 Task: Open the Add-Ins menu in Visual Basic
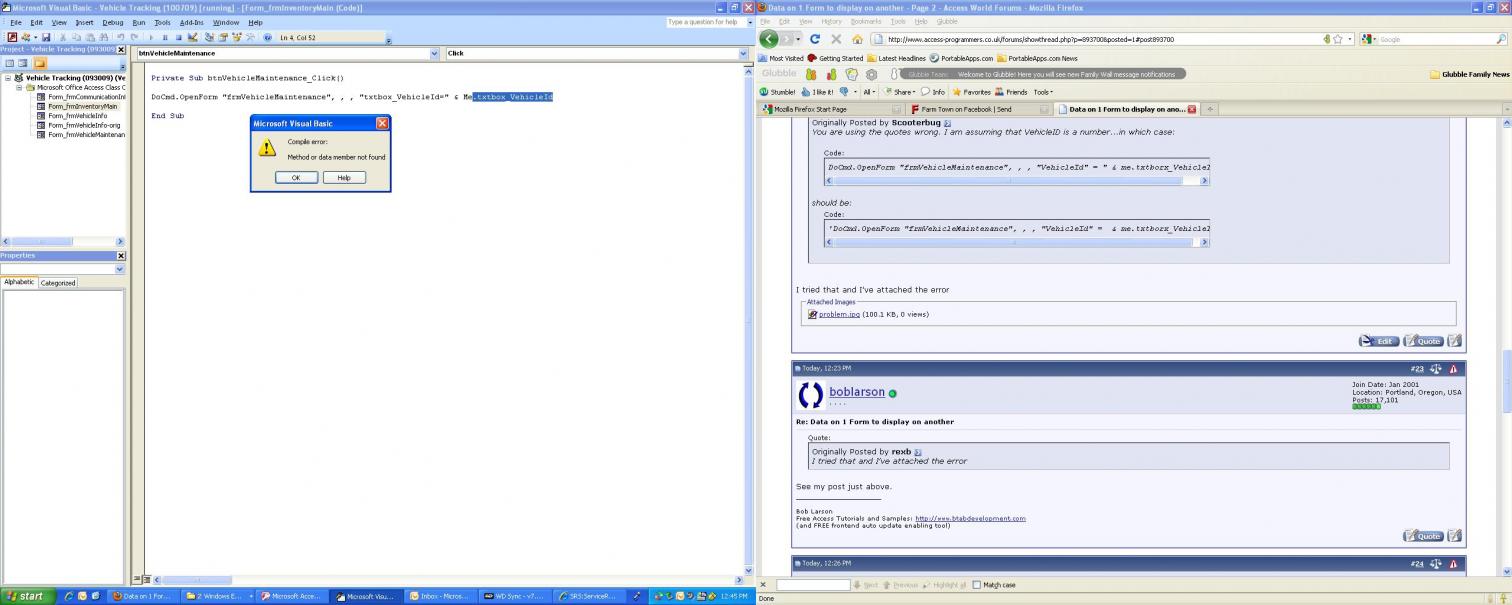(192, 22)
